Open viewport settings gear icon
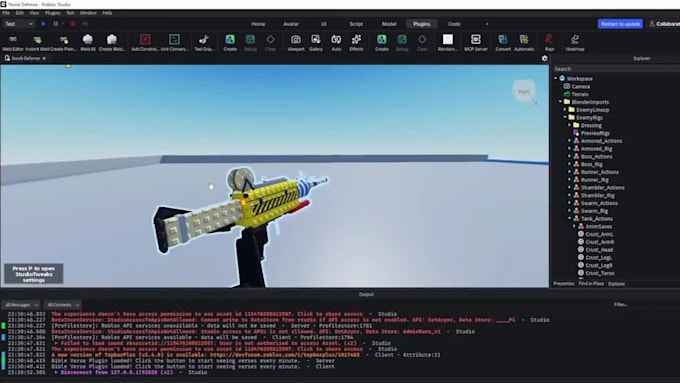The height and width of the screenshot is (383, 680). (x=545, y=58)
